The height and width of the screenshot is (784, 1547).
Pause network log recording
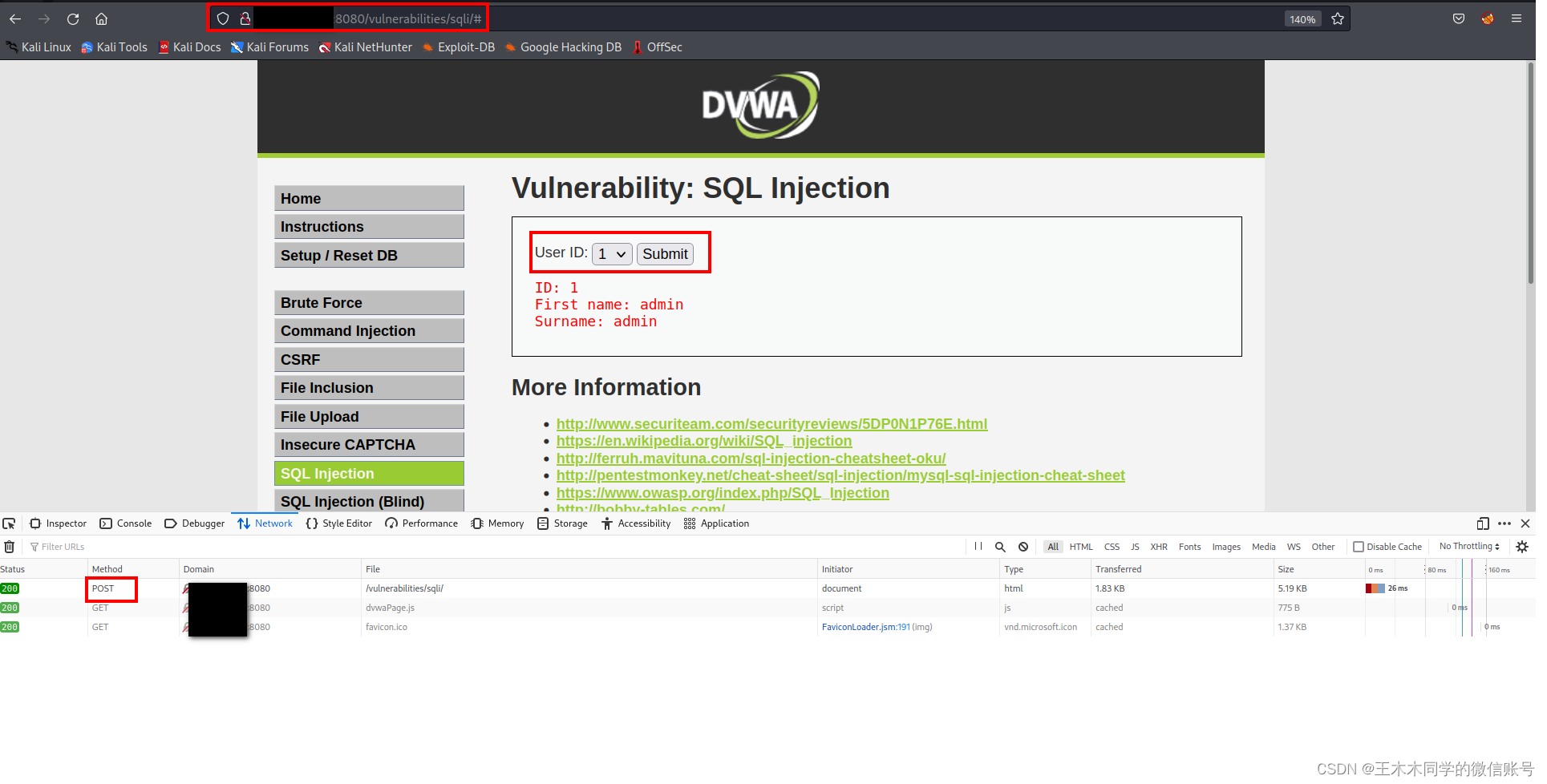click(978, 547)
